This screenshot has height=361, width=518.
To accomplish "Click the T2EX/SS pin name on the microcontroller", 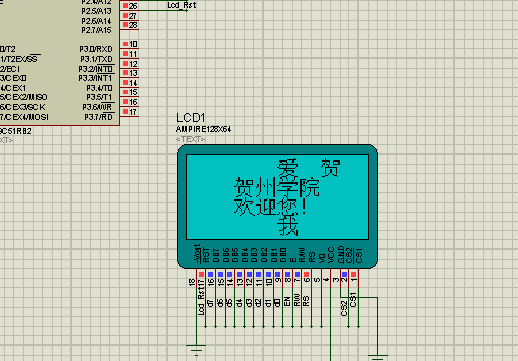I will click(x=19, y=59).
